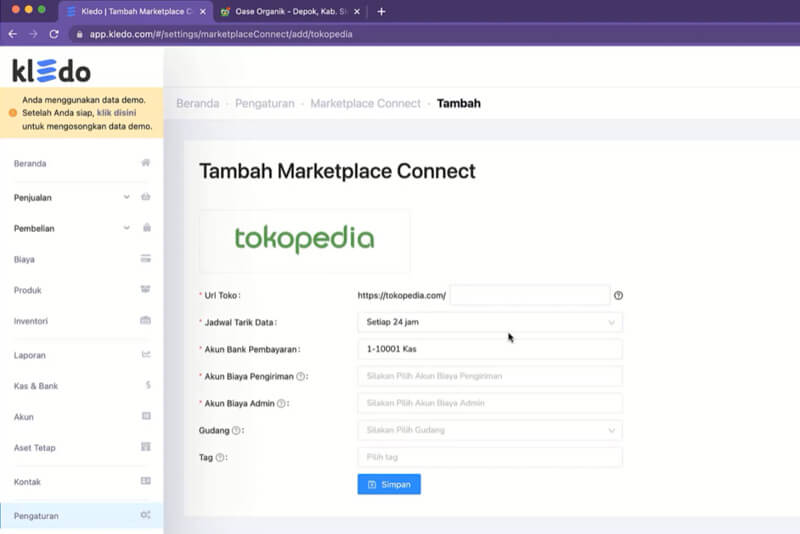
Task: Go to Beranda breadcrumb
Action: click(198, 104)
